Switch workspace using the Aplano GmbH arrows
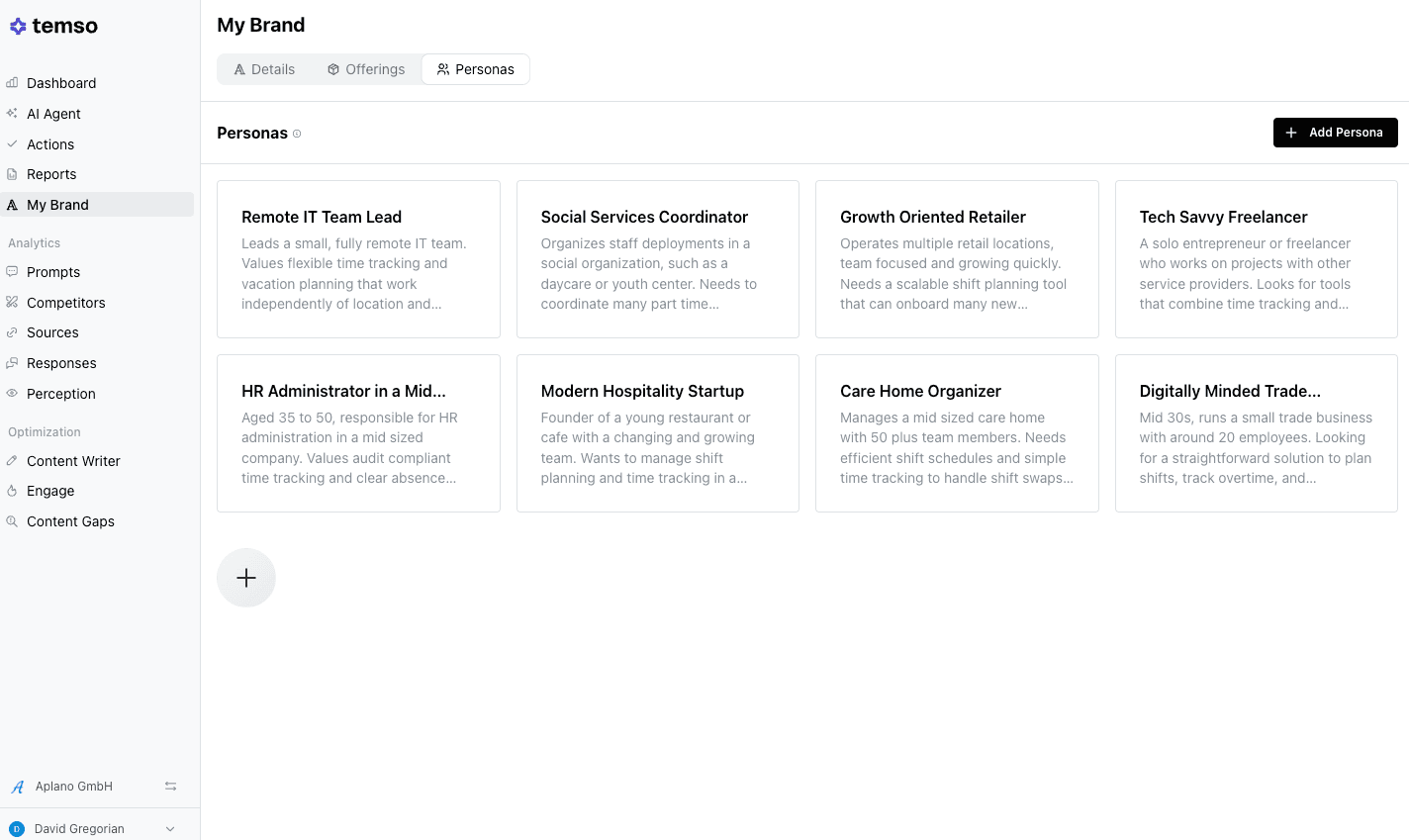The width and height of the screenshot is (1409, 840). [x=170, y=787]
